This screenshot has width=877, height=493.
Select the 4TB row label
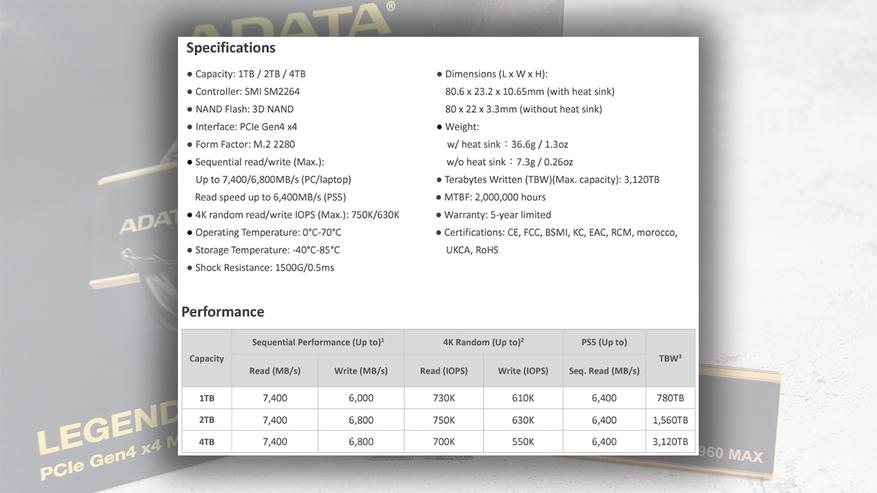[206, 442]
